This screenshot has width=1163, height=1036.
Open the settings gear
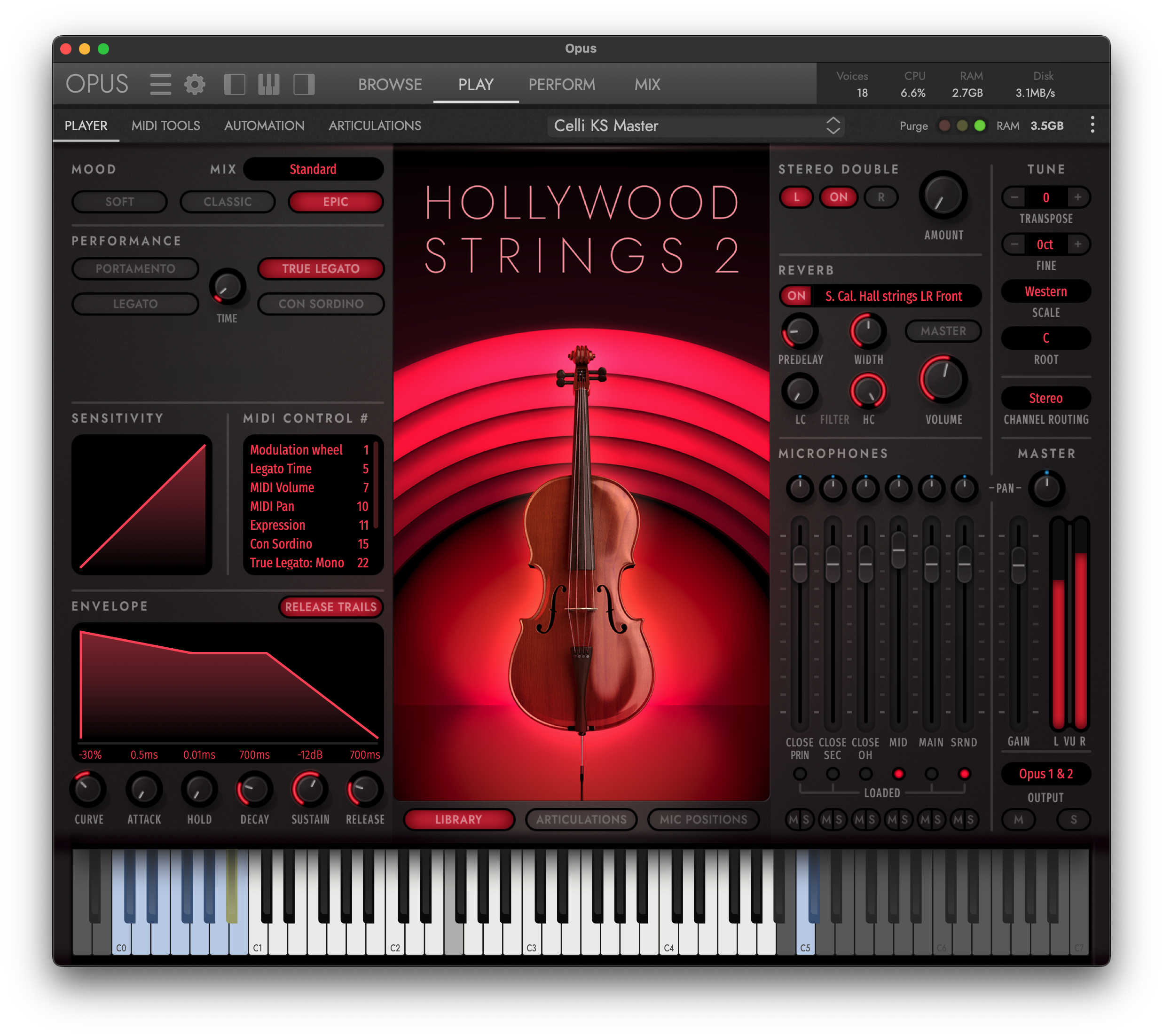coord(195,84)
